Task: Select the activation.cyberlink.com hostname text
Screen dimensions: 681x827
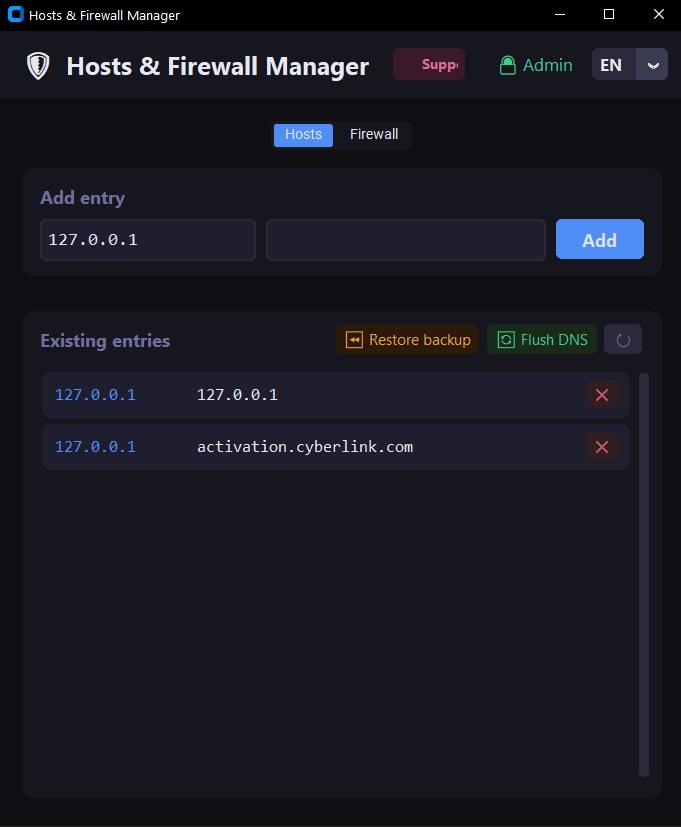Action: (305, 447)
